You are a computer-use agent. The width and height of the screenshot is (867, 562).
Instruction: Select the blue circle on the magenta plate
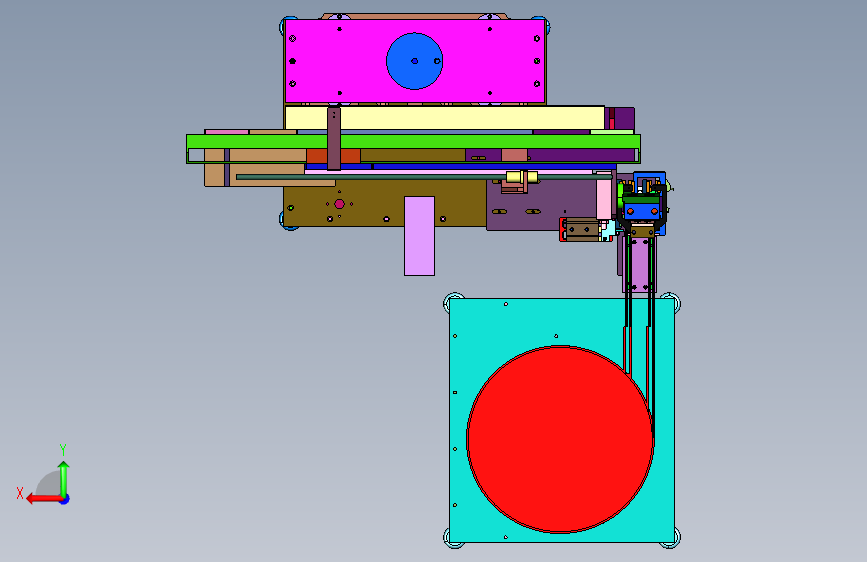pos(415,61)
